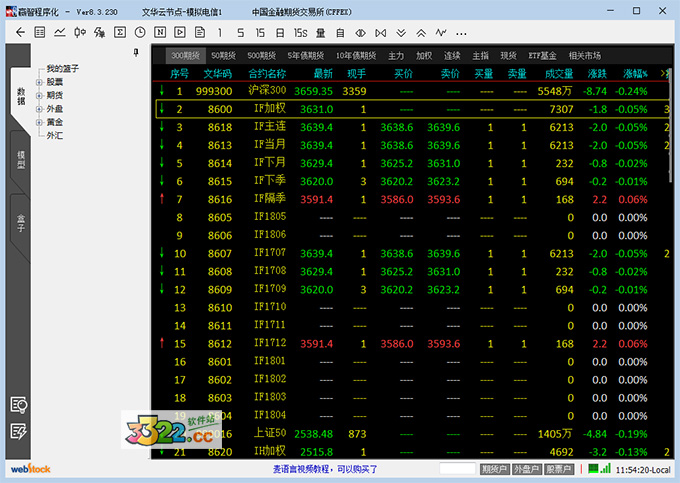Open the 现货 tab

[508, 55]
